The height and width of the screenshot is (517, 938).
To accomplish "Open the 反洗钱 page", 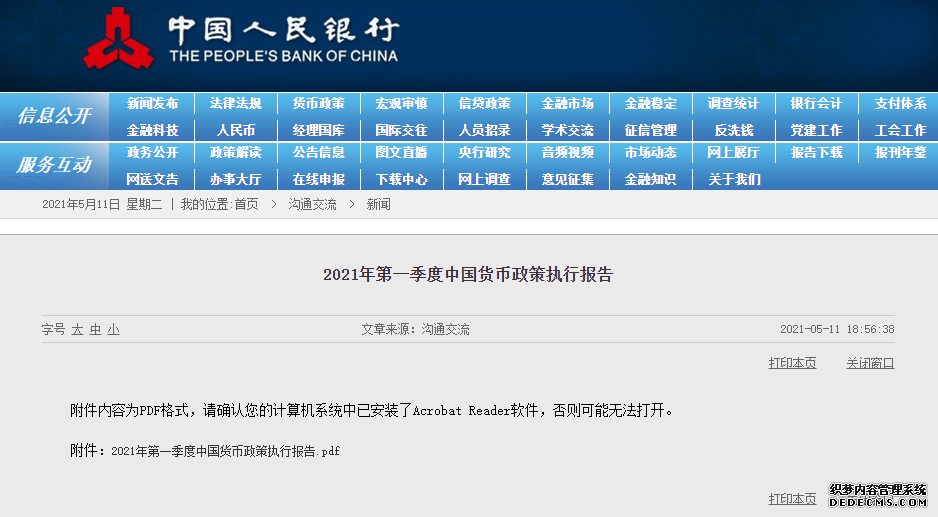I will point(733,130).
